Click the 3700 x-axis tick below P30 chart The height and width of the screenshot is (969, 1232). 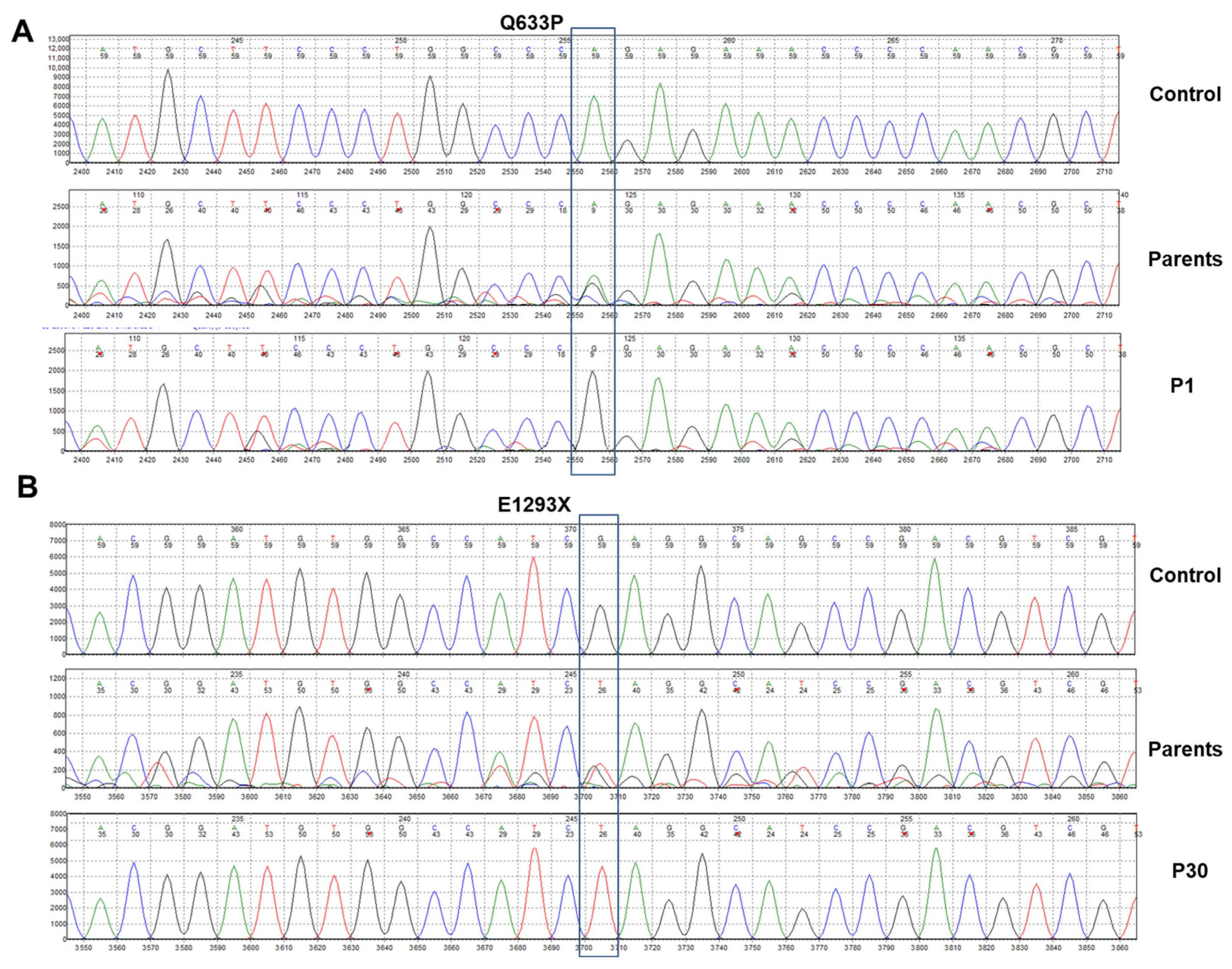[584, 948]
